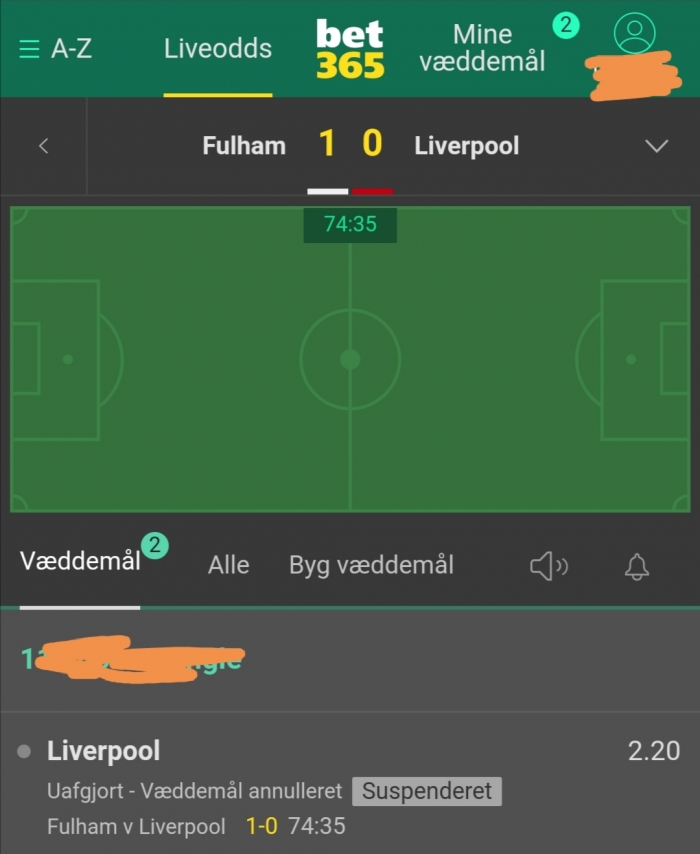Go back using the left chevron
Image resolution: width=700 pixels, height=854 pixels.
(x=44, y=146)
